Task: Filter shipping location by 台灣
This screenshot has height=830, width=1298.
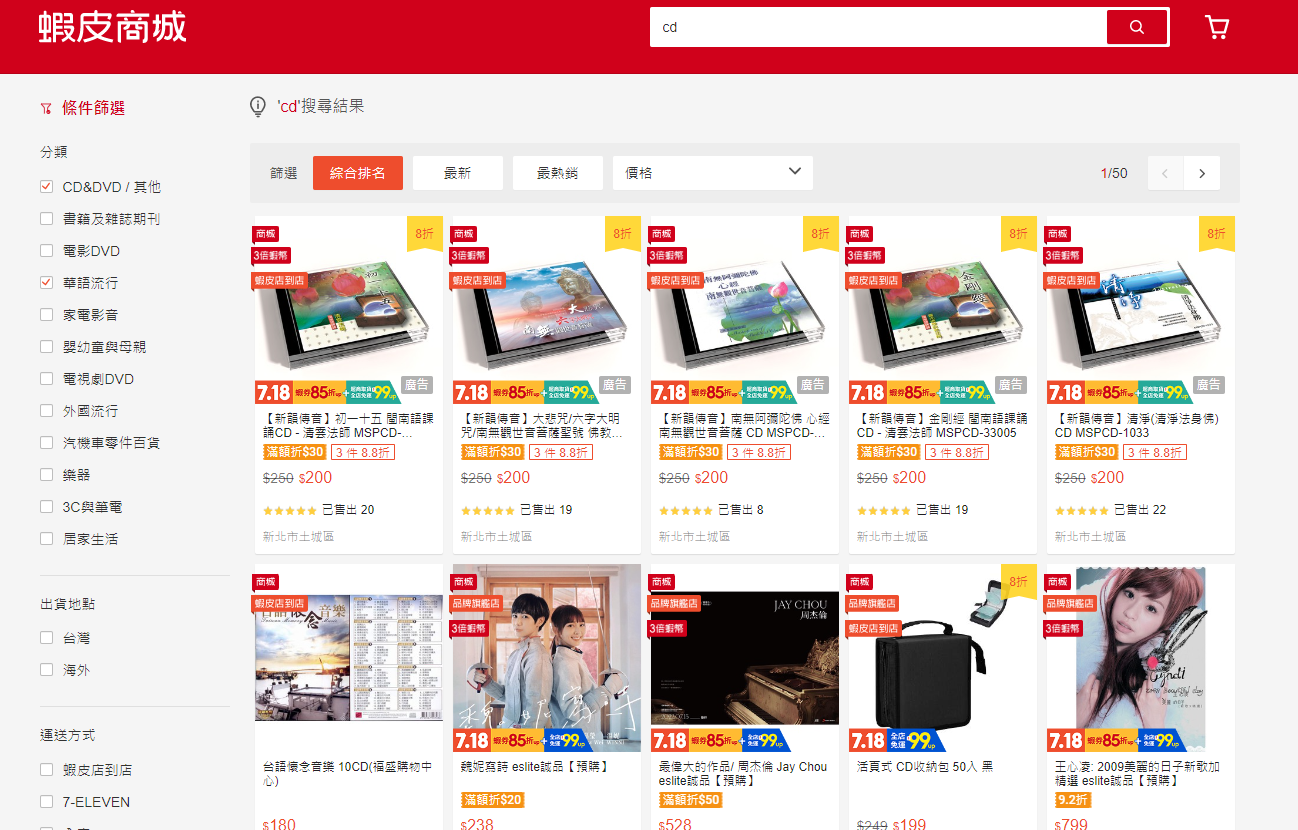Action: pyautogui.click(x=46, y=638)
